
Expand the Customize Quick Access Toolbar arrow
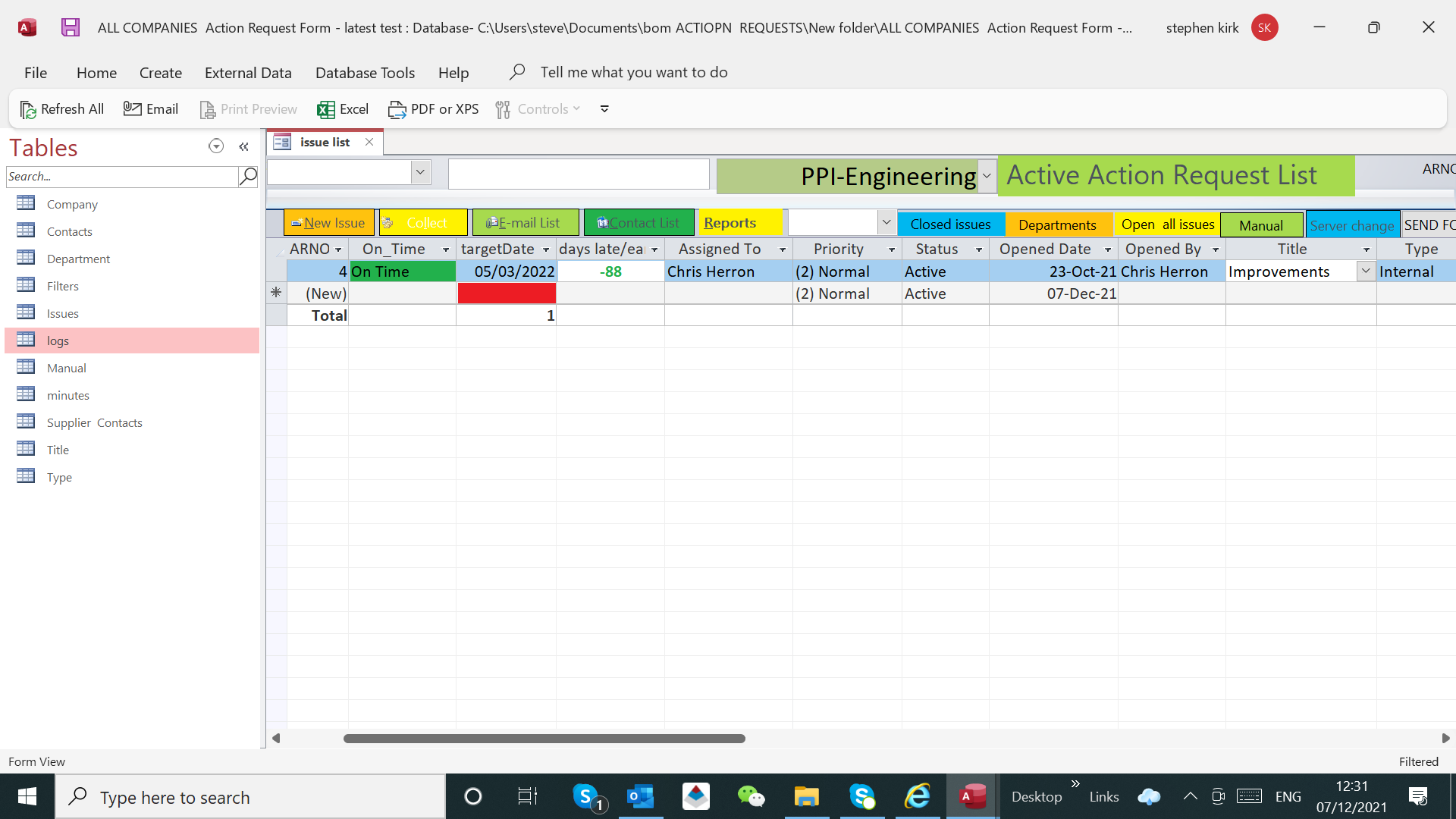point(604,109)
